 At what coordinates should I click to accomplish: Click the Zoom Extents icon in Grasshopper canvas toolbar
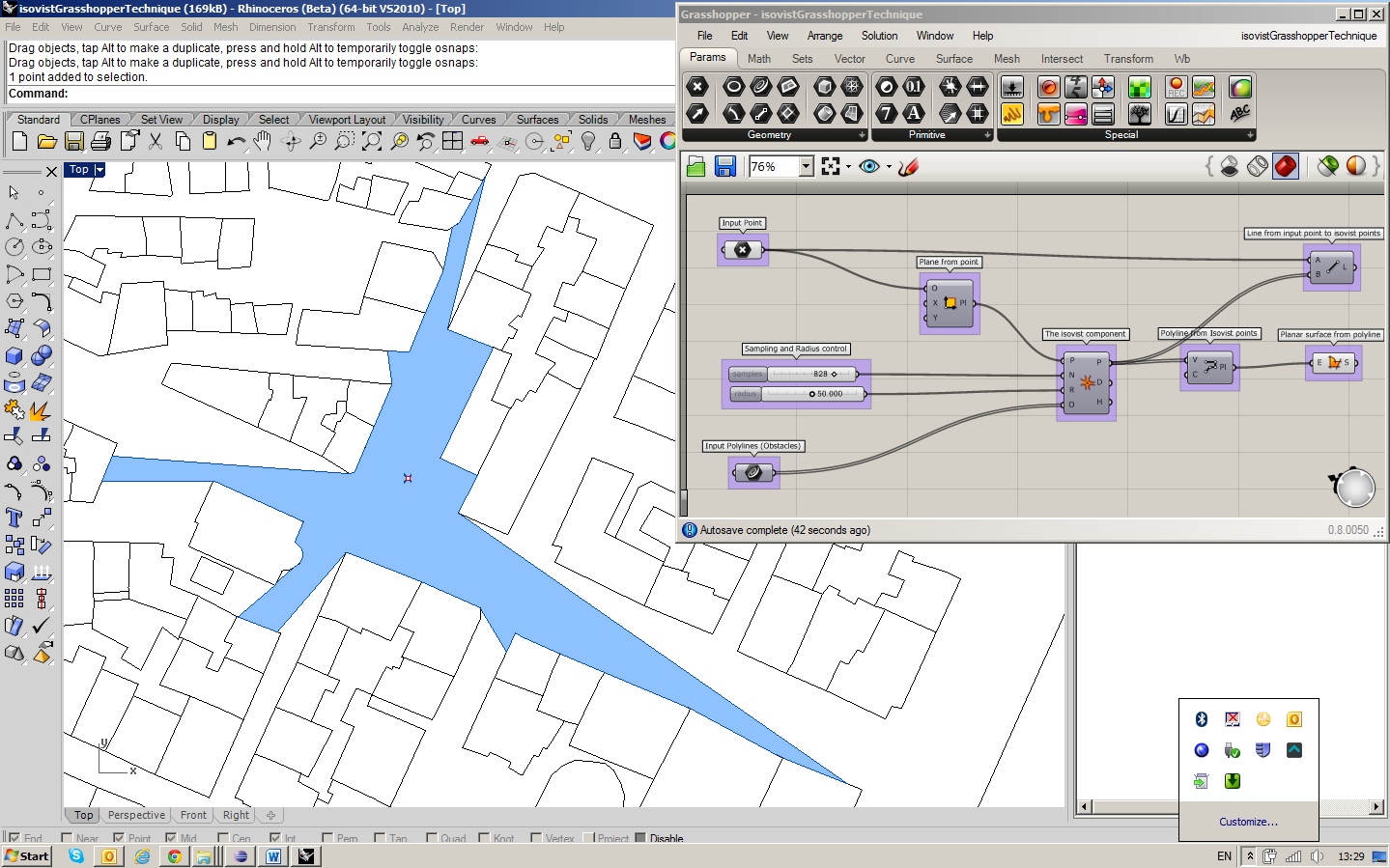(x=831, y=167)
